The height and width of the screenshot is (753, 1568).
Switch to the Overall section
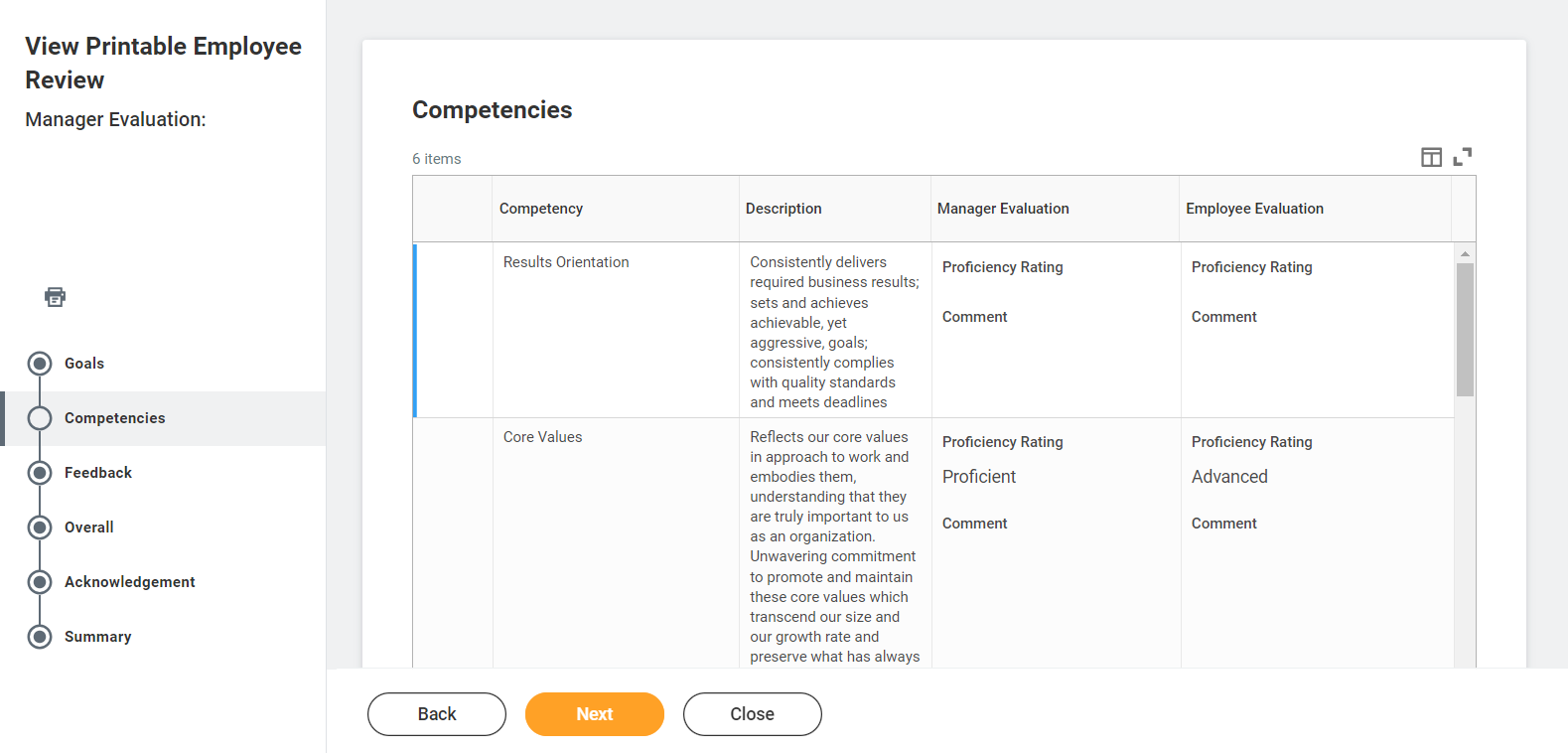tap(88, 527)
